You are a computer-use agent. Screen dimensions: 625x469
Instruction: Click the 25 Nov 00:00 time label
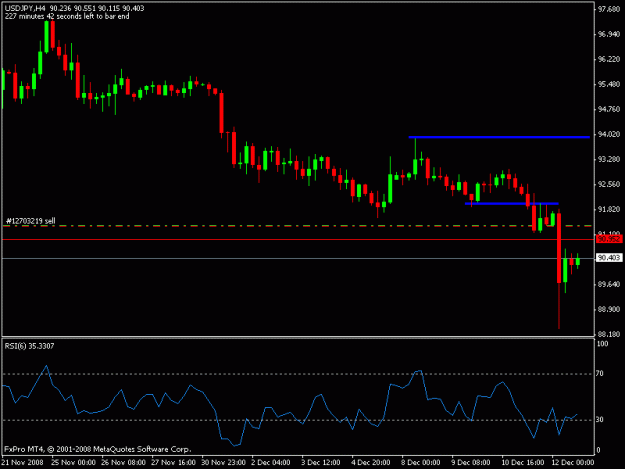pyautogui.click(x=73, y=462)
